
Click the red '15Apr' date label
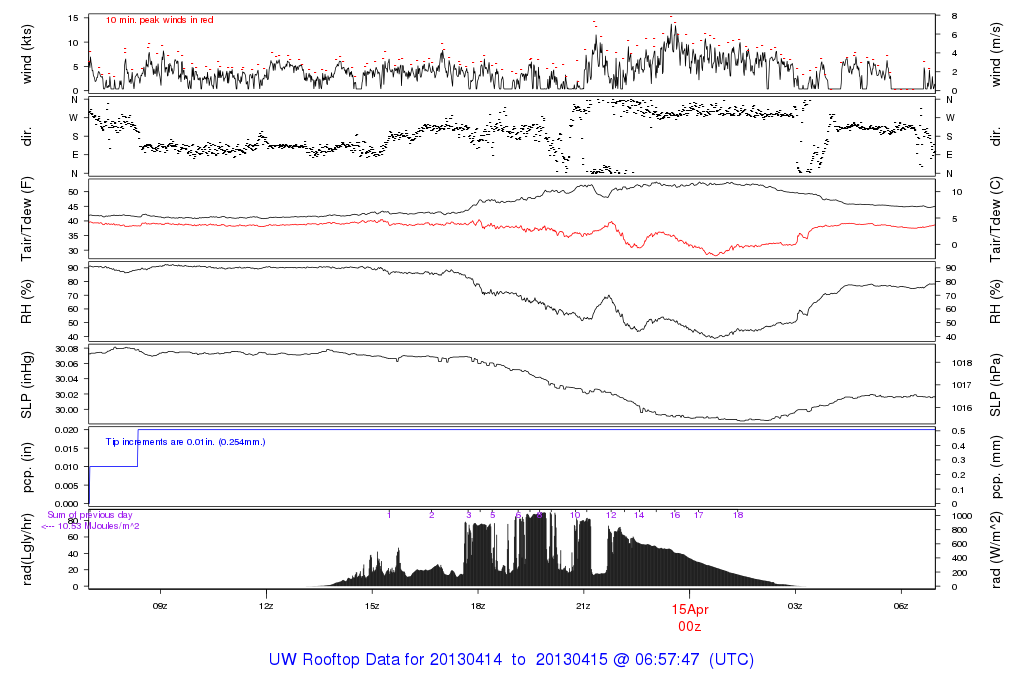[690, 610]
